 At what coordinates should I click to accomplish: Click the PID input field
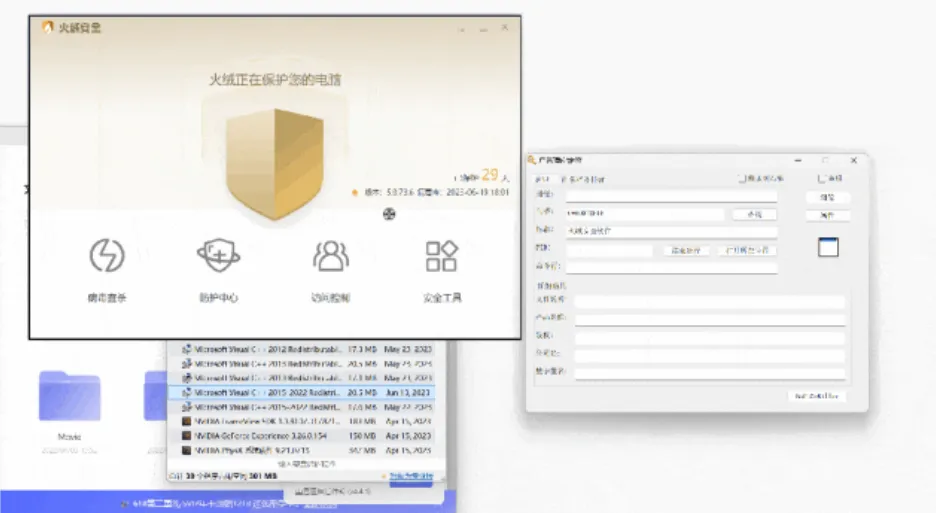pos(609,250)
